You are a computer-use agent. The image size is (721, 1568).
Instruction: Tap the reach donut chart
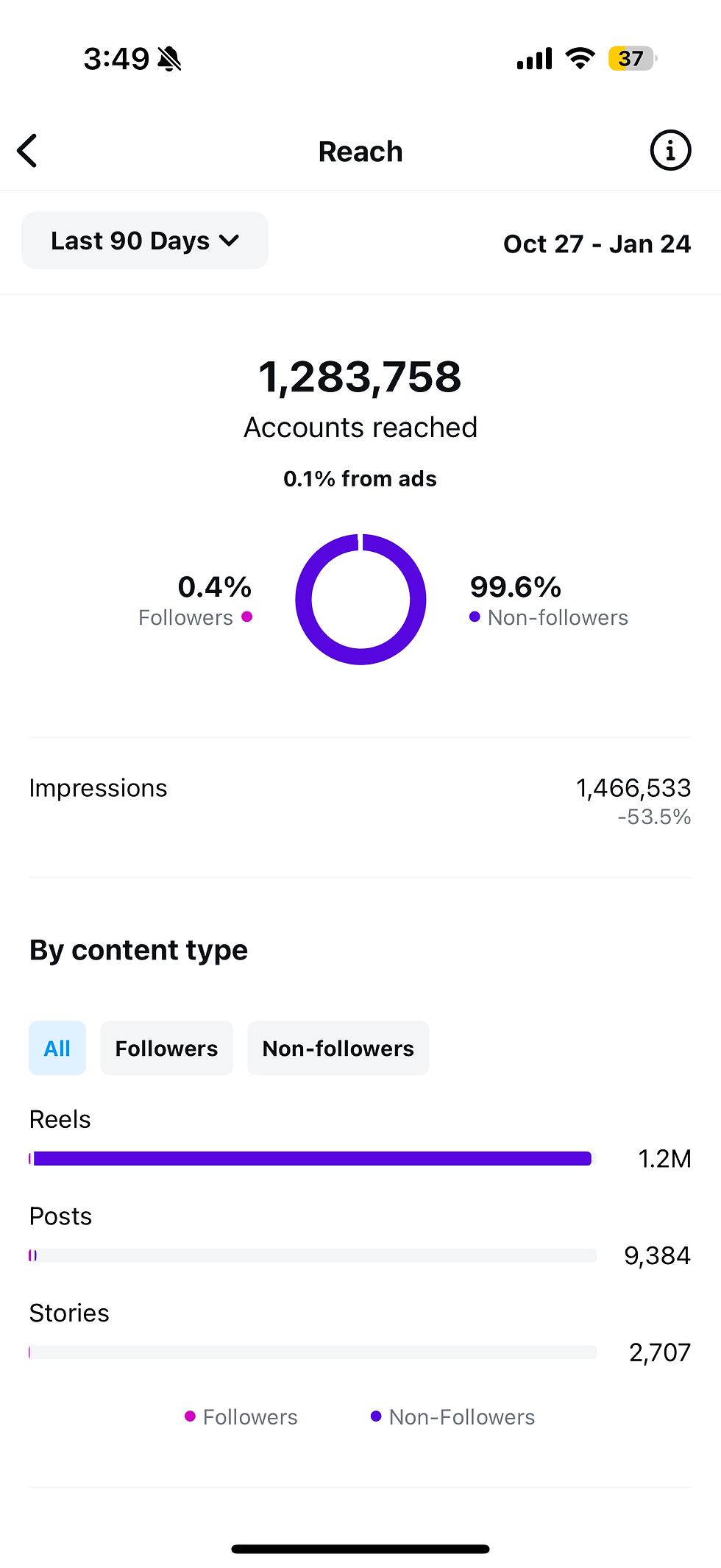[x=360, y=600]
